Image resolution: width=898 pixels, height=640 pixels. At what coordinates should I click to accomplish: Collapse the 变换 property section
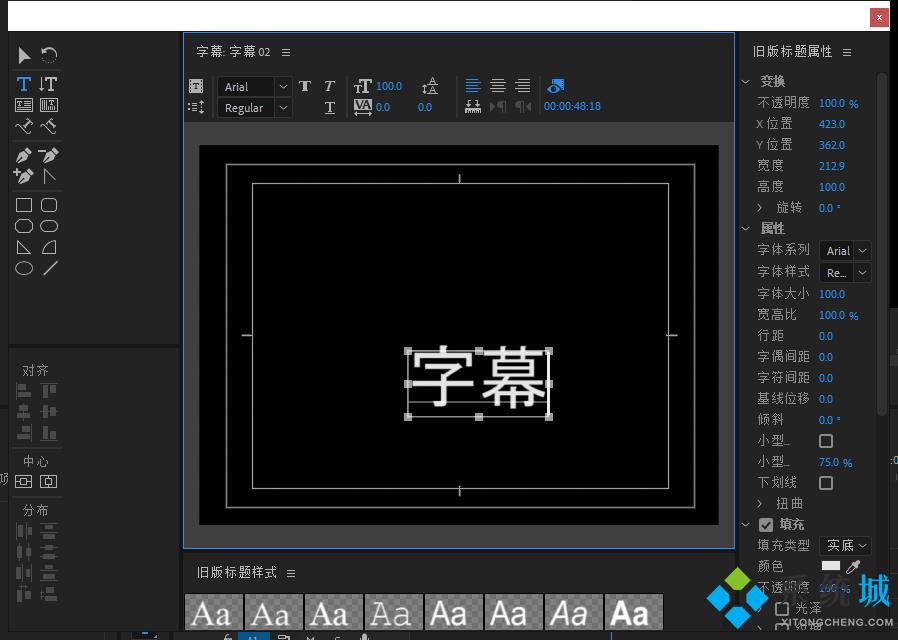tap(745, 81)
